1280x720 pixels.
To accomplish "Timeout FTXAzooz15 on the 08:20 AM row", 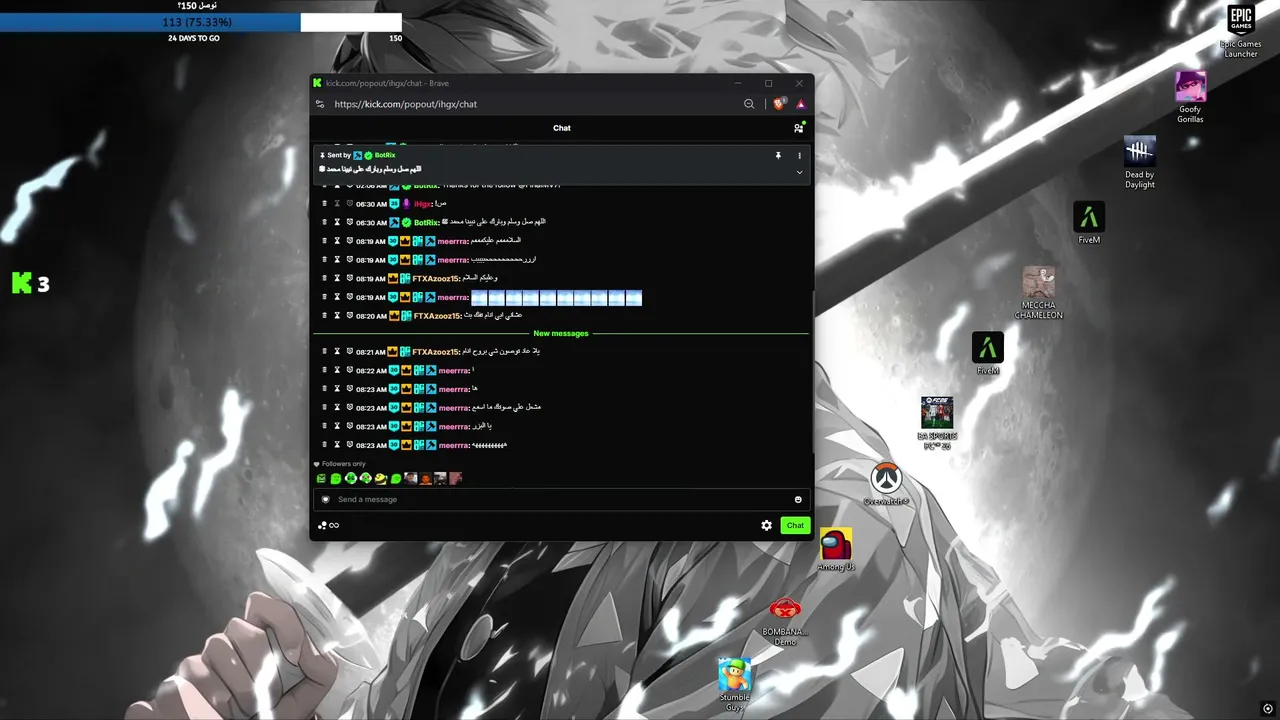I will tap(337, 315).
